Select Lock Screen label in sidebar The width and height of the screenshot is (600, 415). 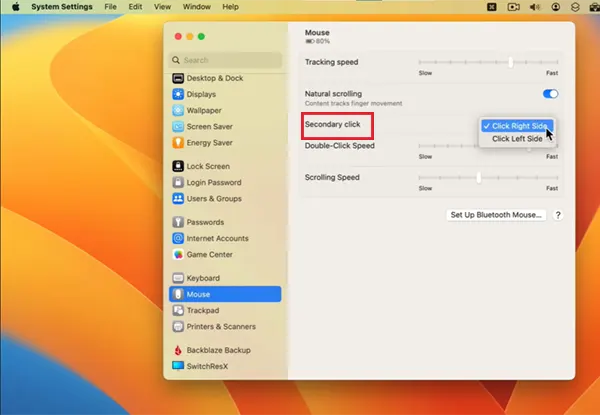tap(208, 166)
